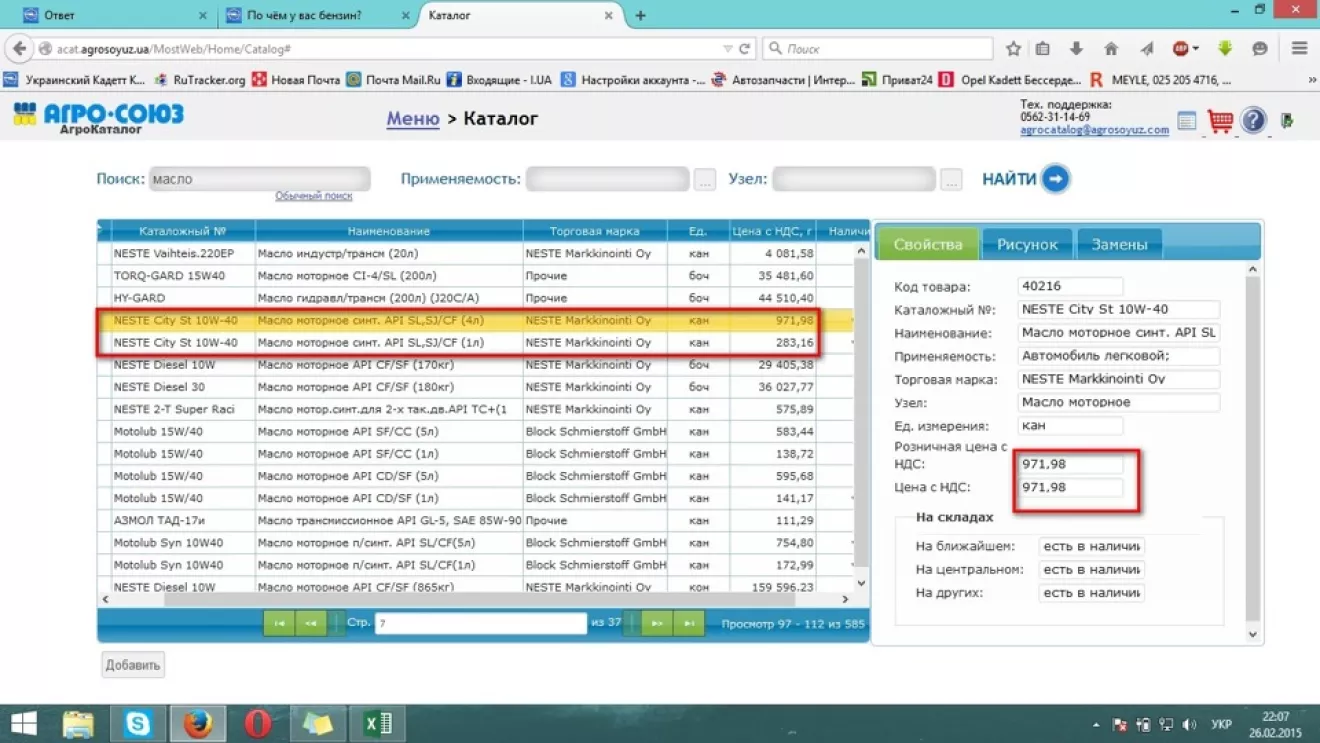Open new browser tab with plus
The height and width of the screenshot is (743, 1320).
point(640,15)
